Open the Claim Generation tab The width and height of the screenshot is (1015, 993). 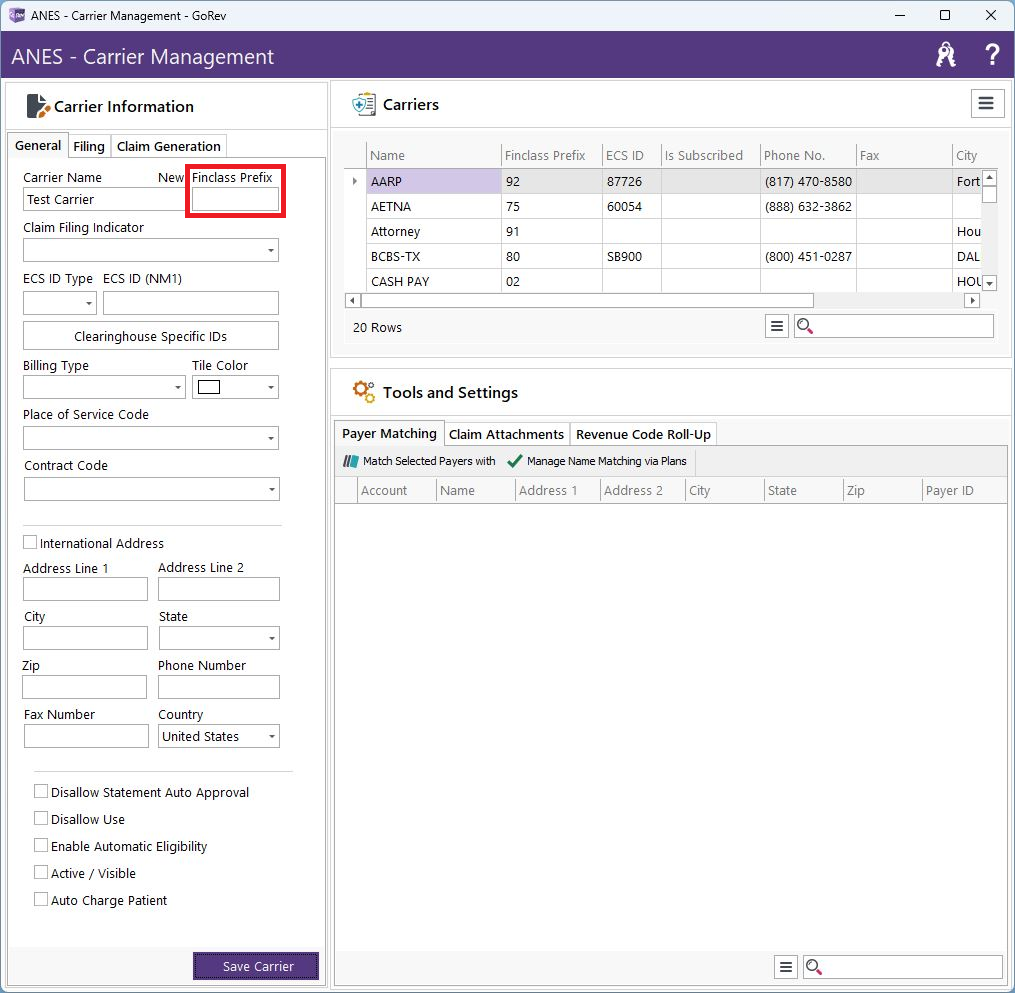point(169,146)
